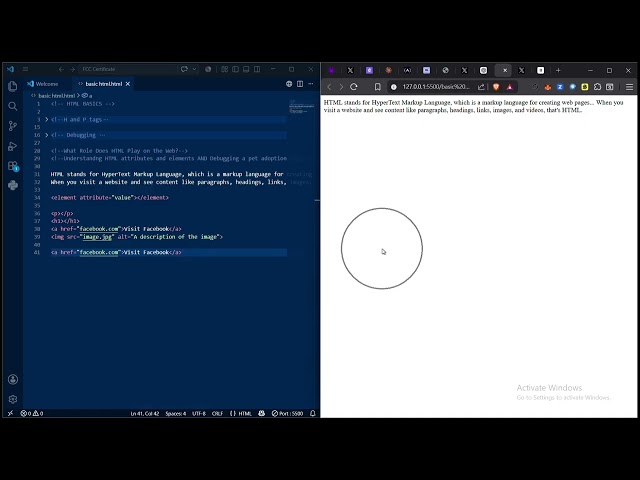Open the browser extensions puzzle icon
This screenshot has width=640, height=480.
click(598, 87)
